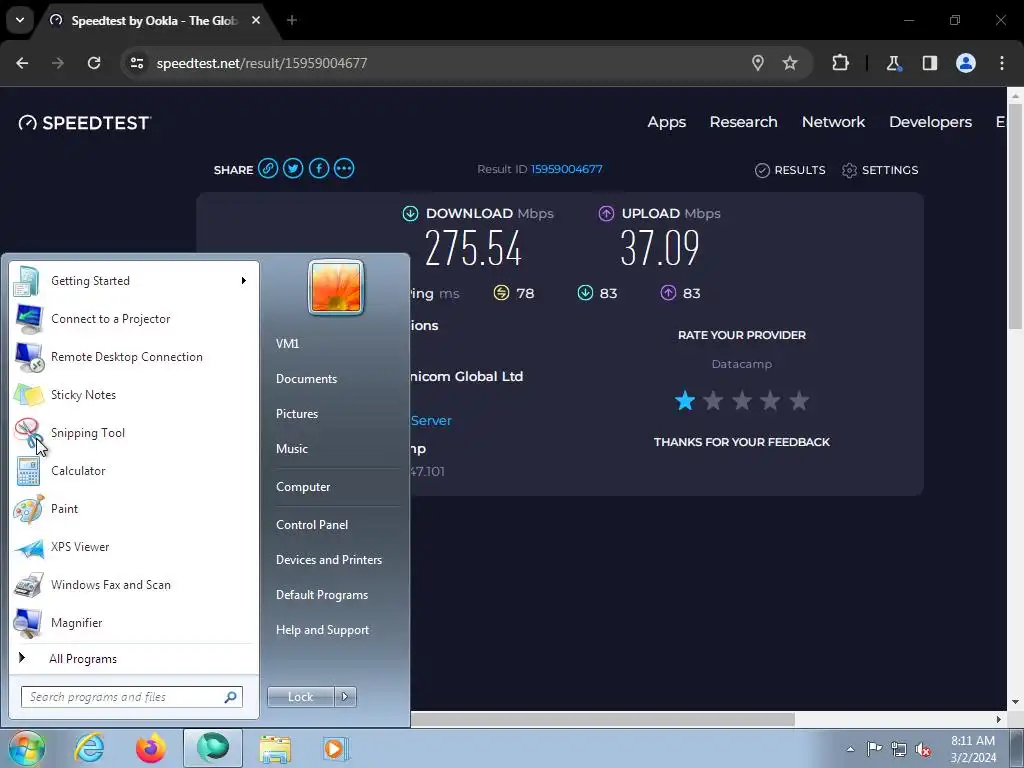Screen dimensions: 1024x768
Task: Launch Sticky Notes
Action: (x=134, y=394)
